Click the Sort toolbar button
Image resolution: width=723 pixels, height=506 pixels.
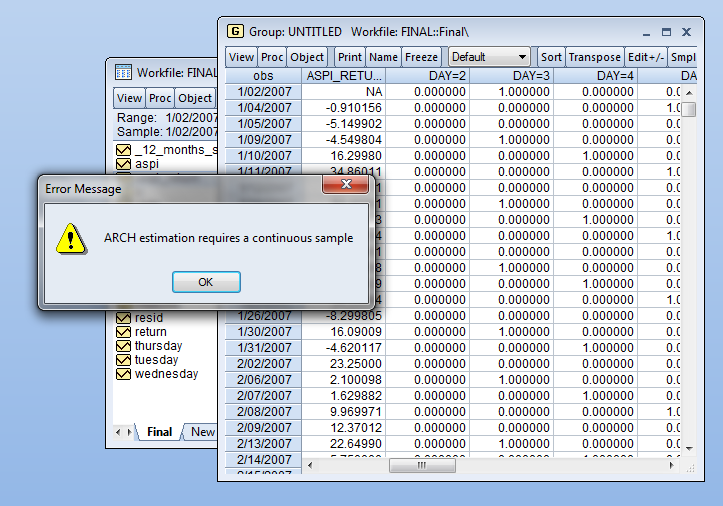point(551,58)
